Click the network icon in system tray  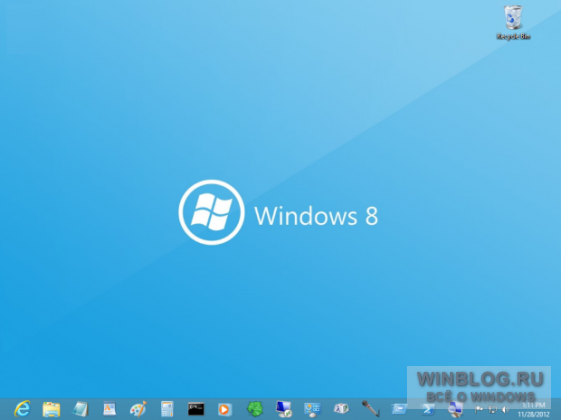493,409
